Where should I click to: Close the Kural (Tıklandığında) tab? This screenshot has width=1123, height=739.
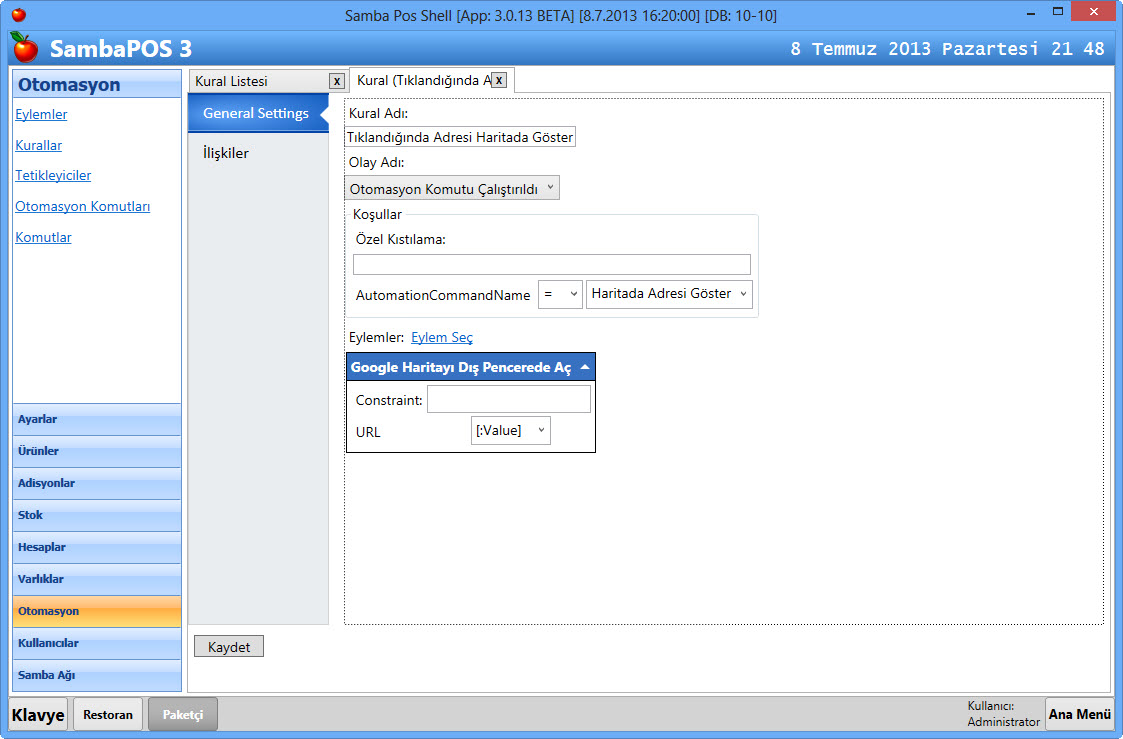(x=499, y=80)
